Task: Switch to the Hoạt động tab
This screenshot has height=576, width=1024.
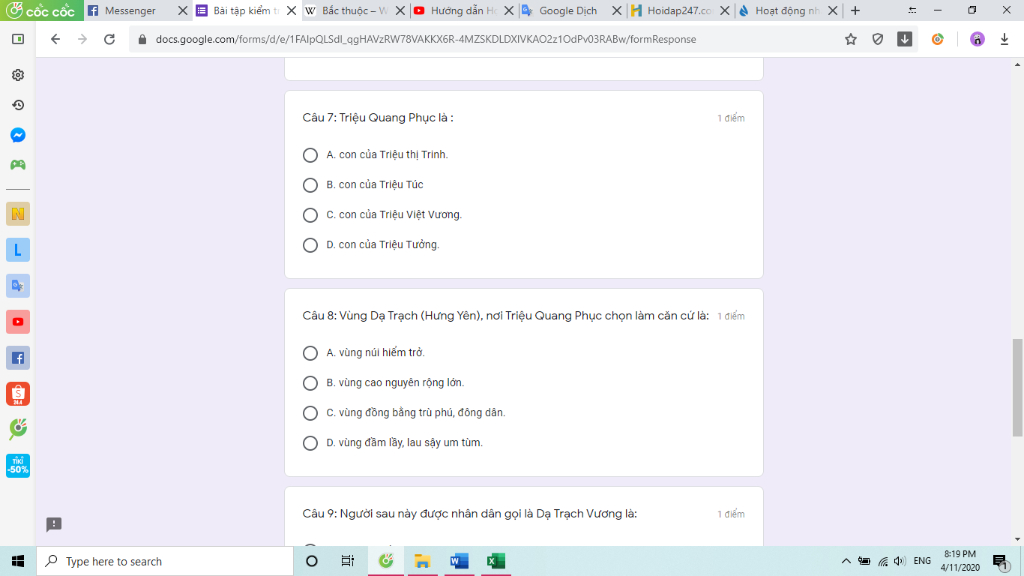Action: [x=787, y=10]
